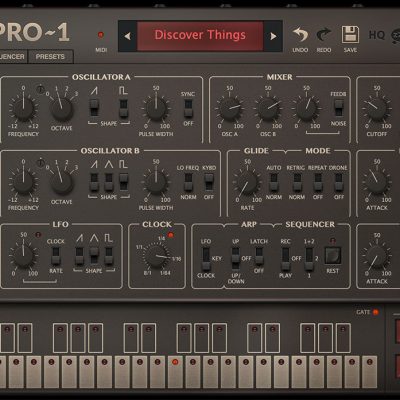Click the LFO small LED above knob
The height and width of the screenshot is (400, 400).
point(38,235)
